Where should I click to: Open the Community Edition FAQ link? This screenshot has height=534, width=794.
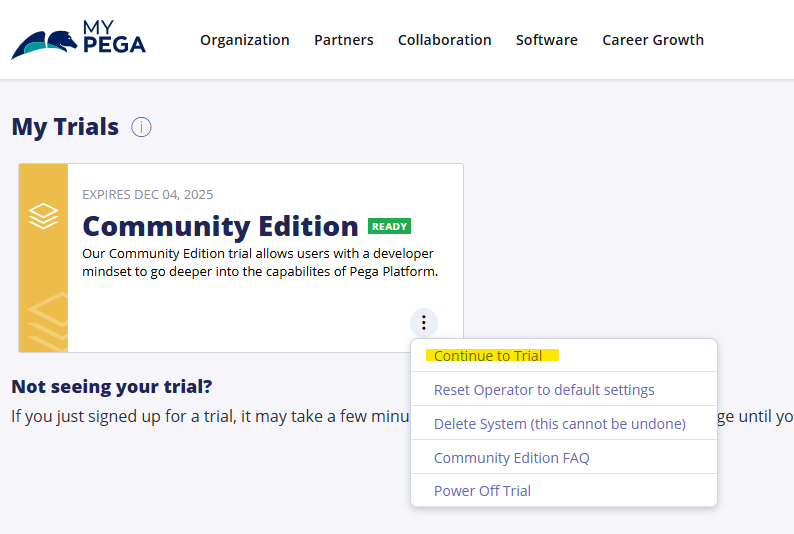coord(511,458)
